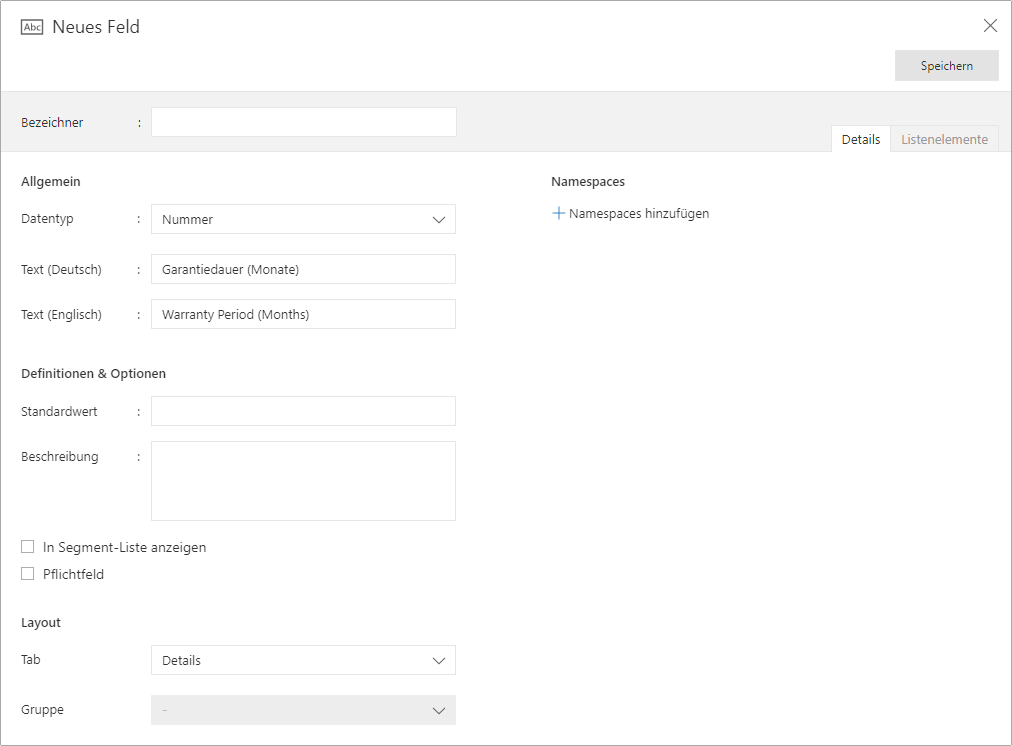The height and width of the screenshot is (746, 1012).
Task: Open the Datentyp dropdown showing Nummer
Action: coord(300,219)
